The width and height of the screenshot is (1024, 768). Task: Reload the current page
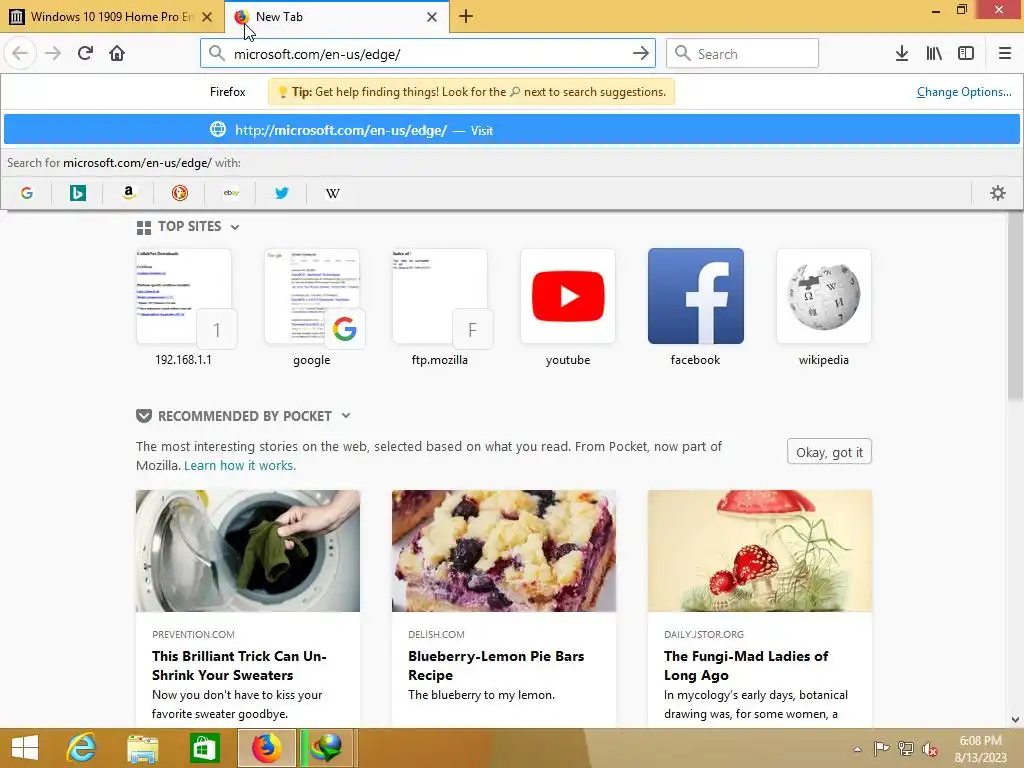pyautogui.click(x=85, y=53)
